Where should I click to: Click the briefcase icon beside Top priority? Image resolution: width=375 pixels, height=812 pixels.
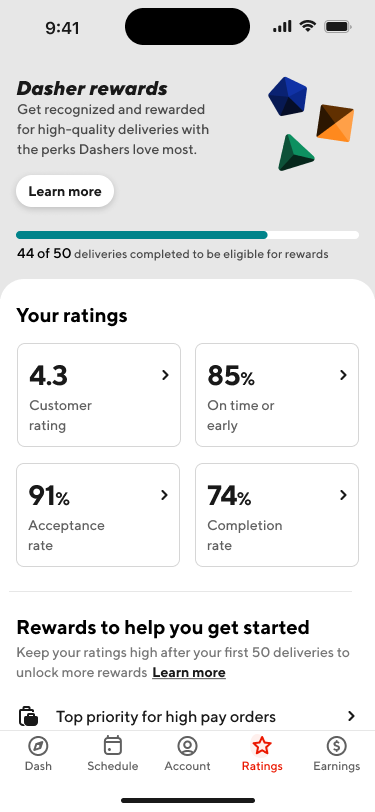(28, 717)
